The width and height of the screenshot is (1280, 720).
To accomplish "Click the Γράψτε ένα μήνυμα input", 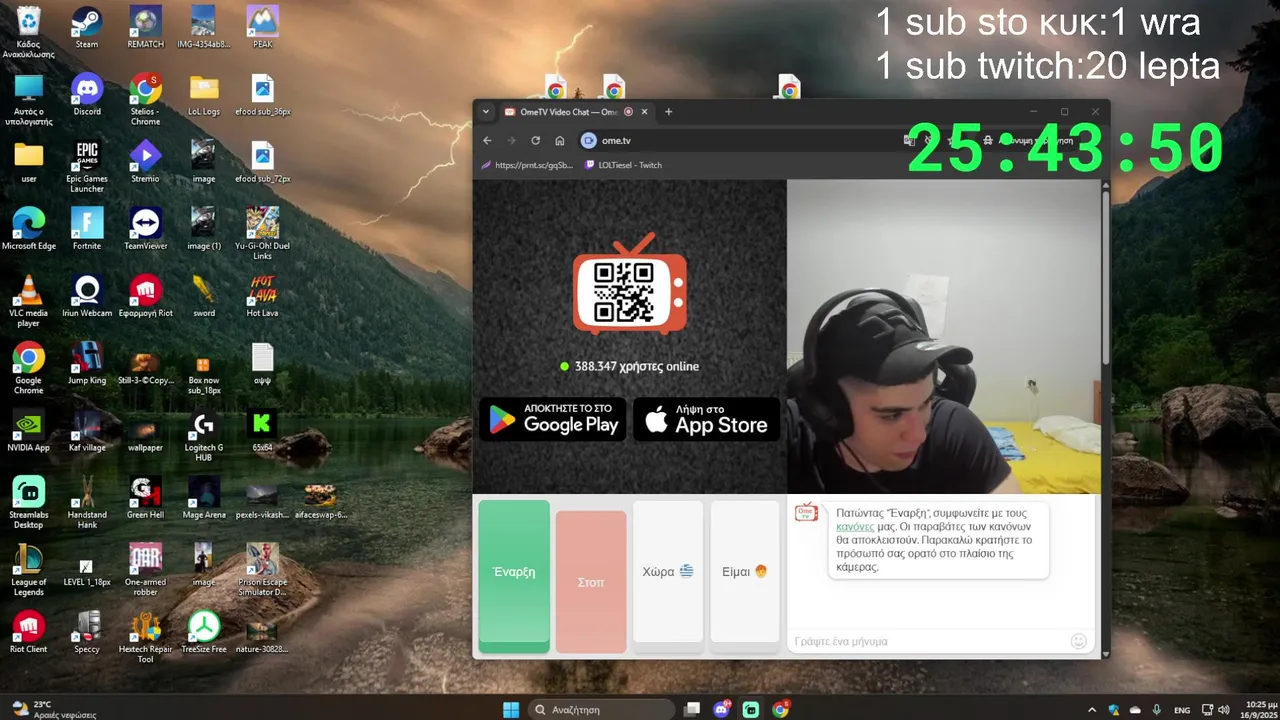I will tap(928, 641).
